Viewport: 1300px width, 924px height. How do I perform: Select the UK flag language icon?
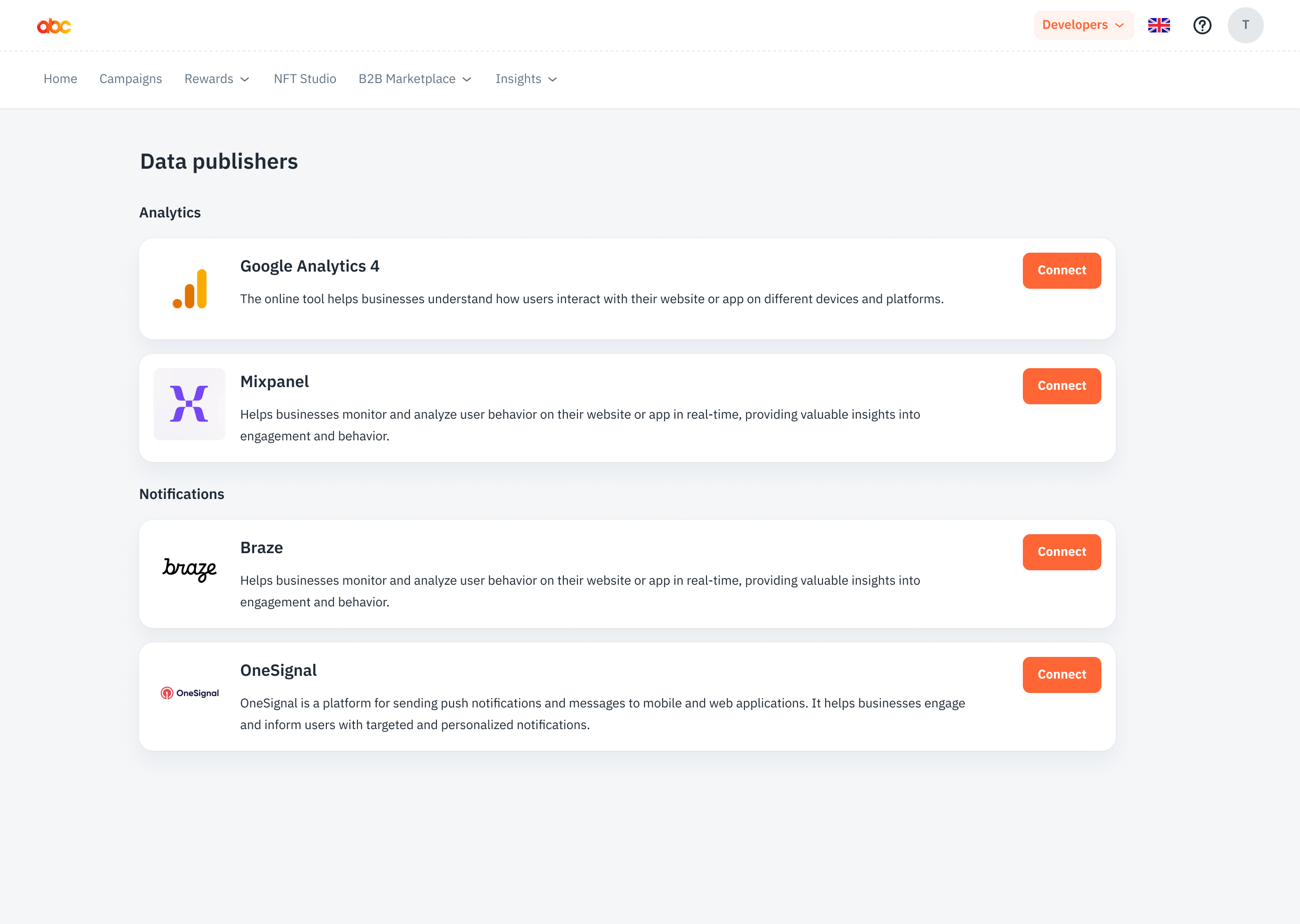tap(1159, 25)
